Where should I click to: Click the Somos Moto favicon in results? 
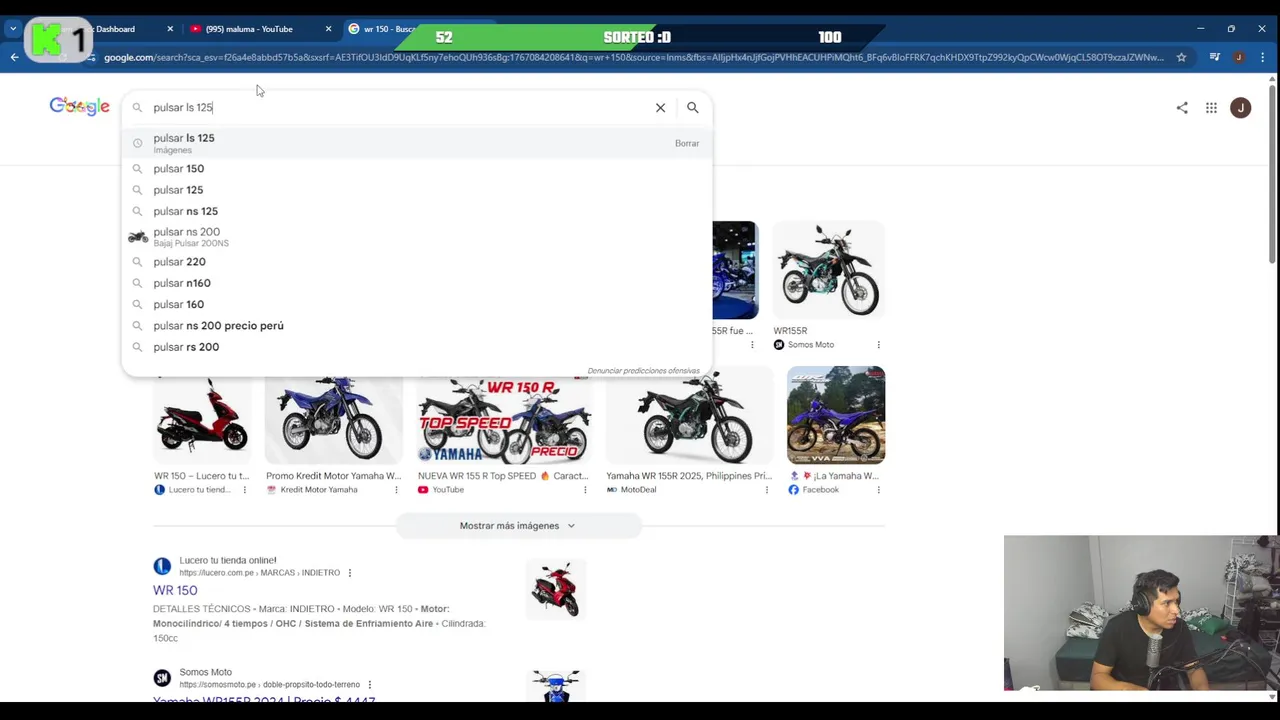point(162,678)
